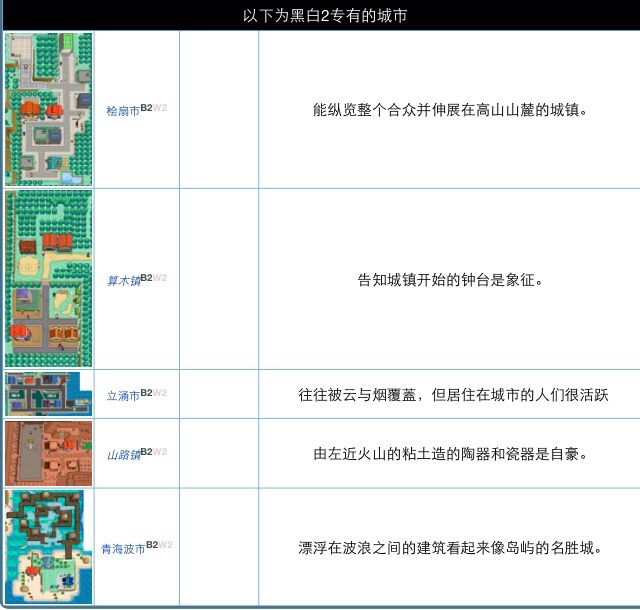Image resolution: width=640 pixels, height=610 pixels.
Task: Select the description starting 往往被云与烟覆盖
Action: (x=453, y=395)
